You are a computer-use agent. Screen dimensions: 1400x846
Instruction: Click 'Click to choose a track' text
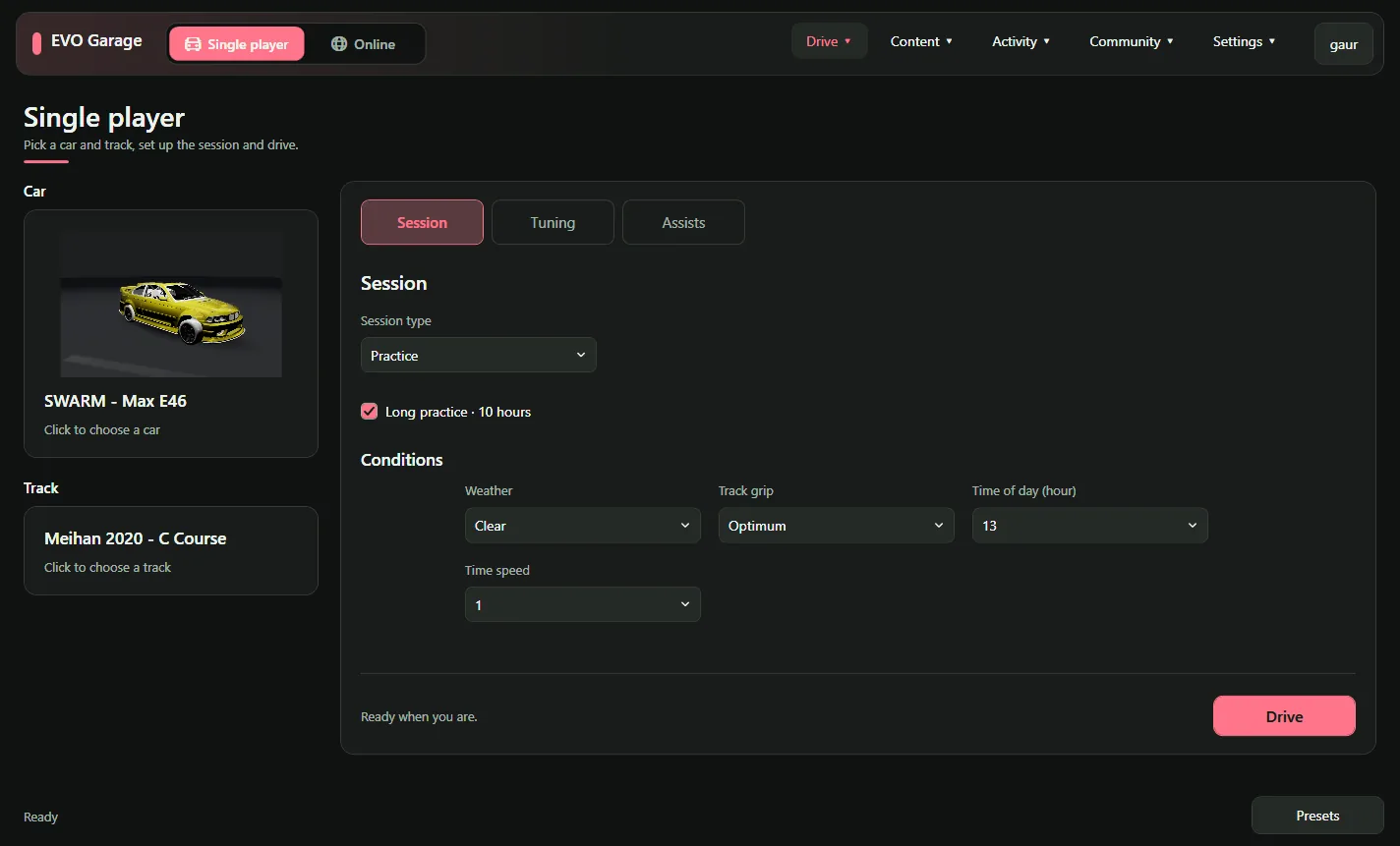coord(107,567)
